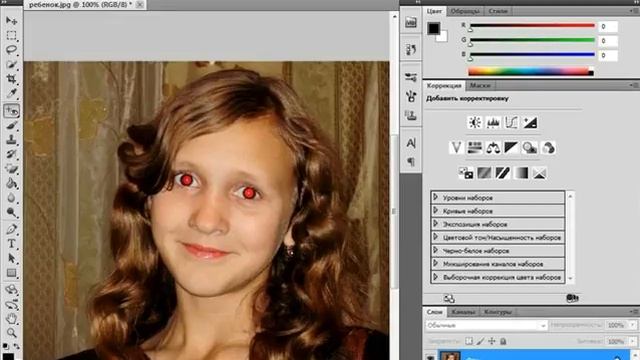Select the Red Eye tool
640x360 pixels.
point(11,111)
